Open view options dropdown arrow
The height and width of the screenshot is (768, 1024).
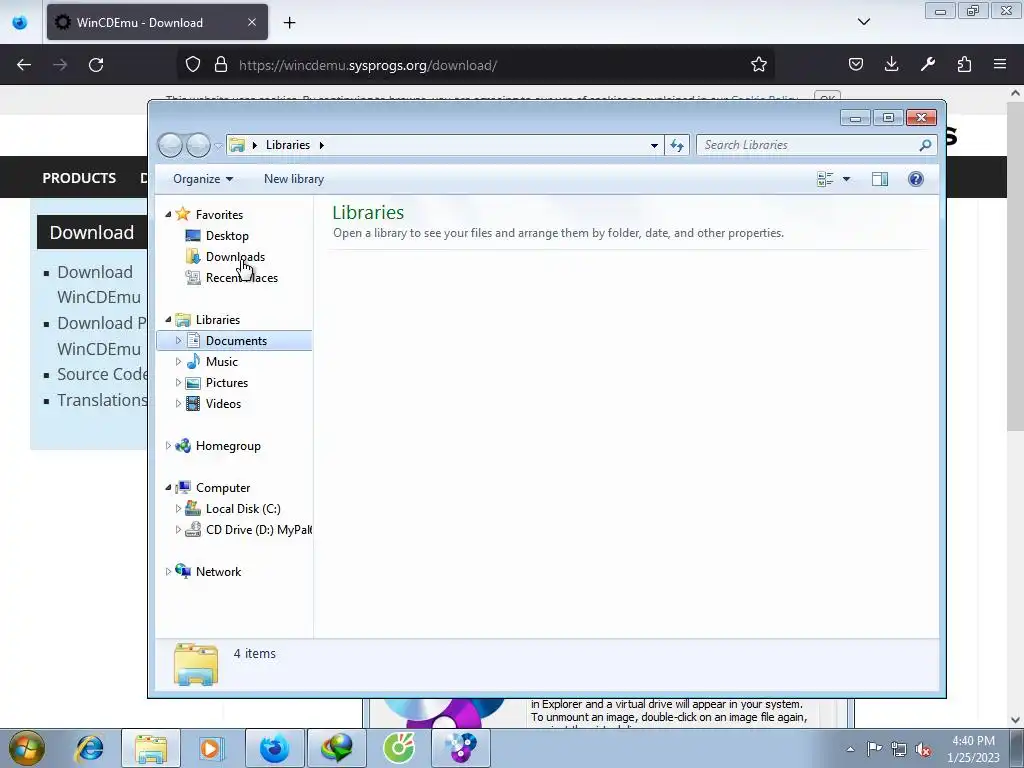click(x=846, y=179)
